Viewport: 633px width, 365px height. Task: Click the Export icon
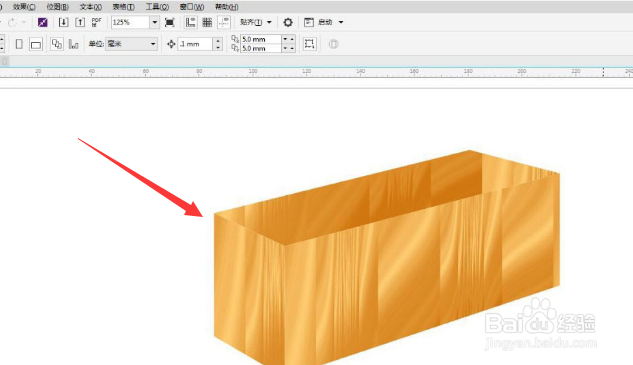(80, 22)
